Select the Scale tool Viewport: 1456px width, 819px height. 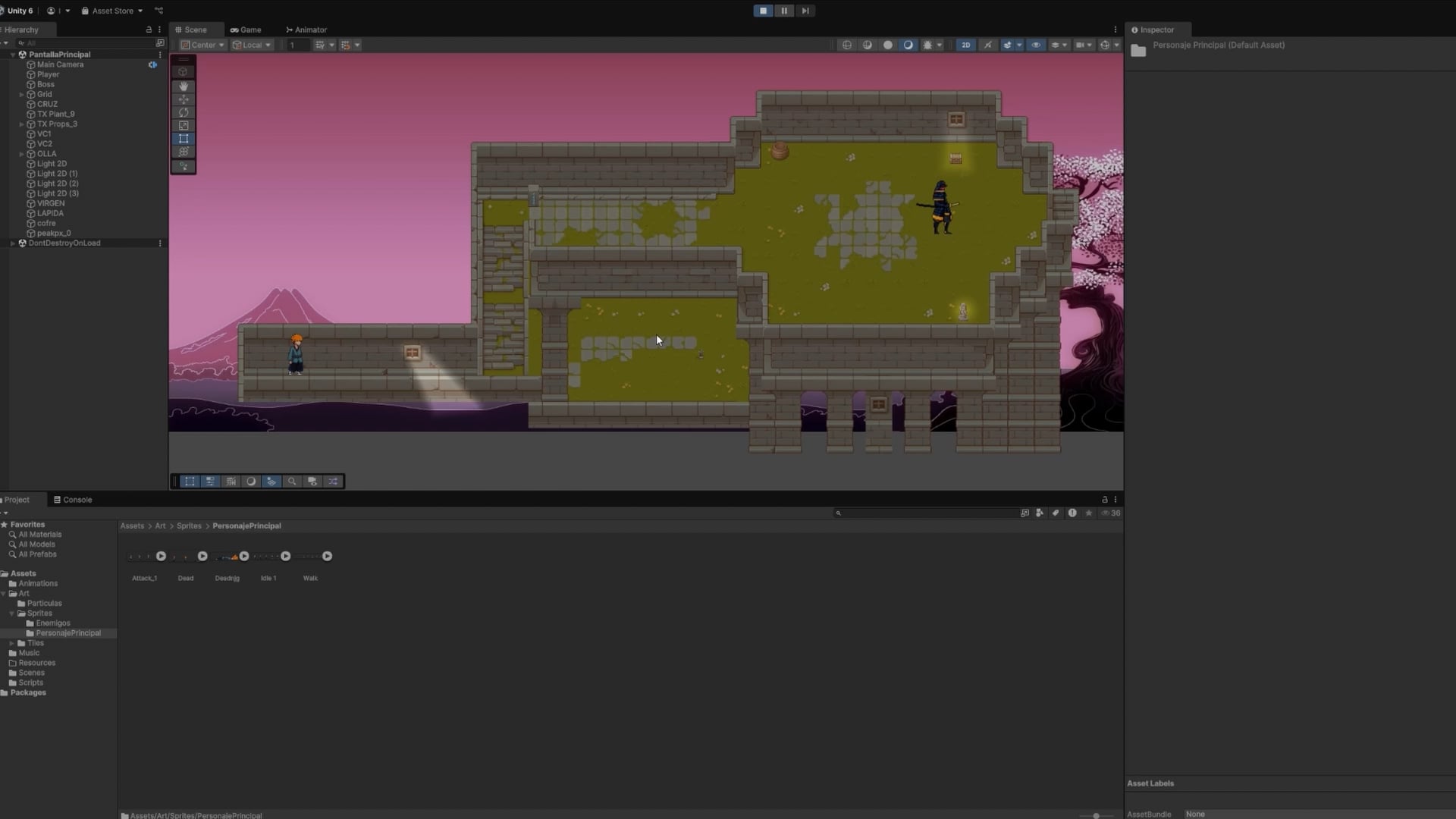[184, 126]
